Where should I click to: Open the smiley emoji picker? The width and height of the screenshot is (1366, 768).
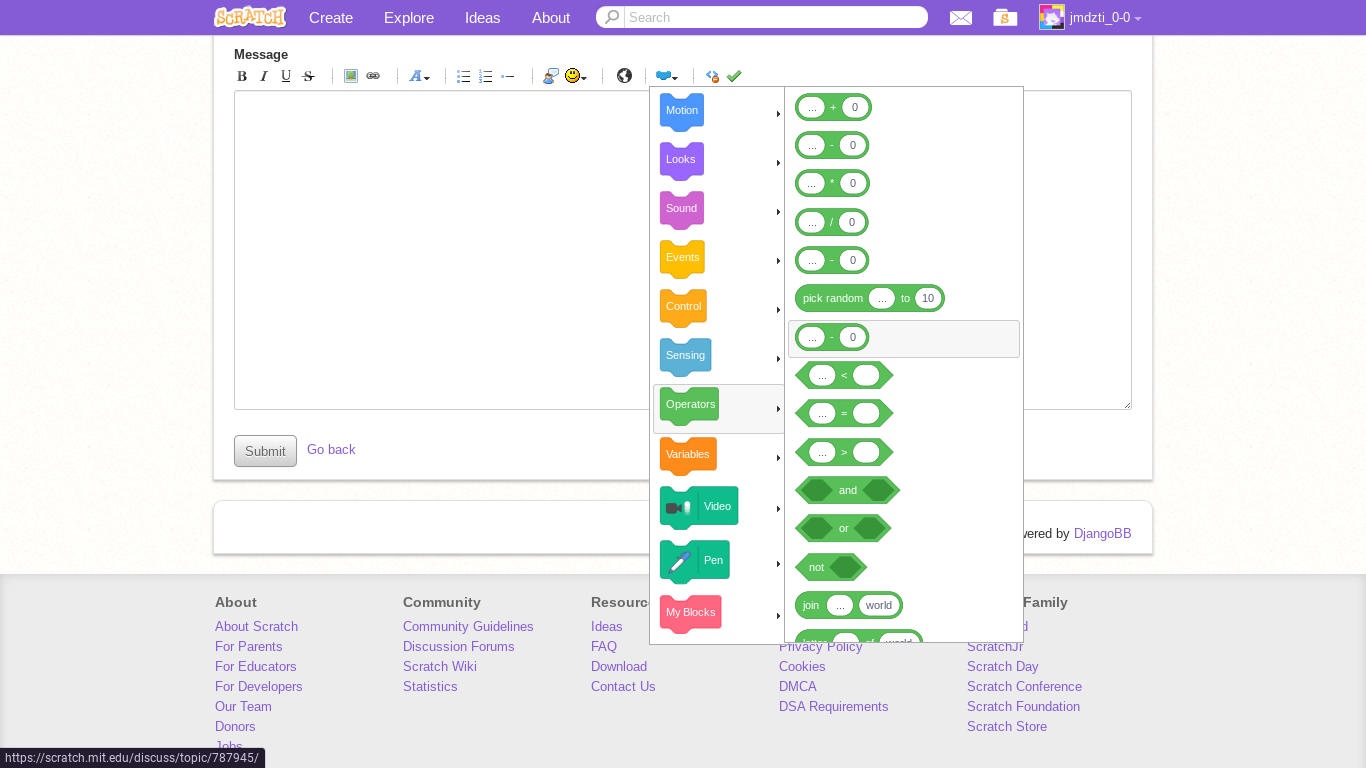coord(571,76)
